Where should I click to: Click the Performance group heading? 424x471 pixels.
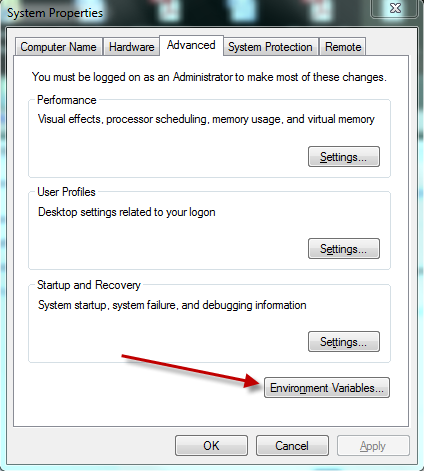click(67, 100)
